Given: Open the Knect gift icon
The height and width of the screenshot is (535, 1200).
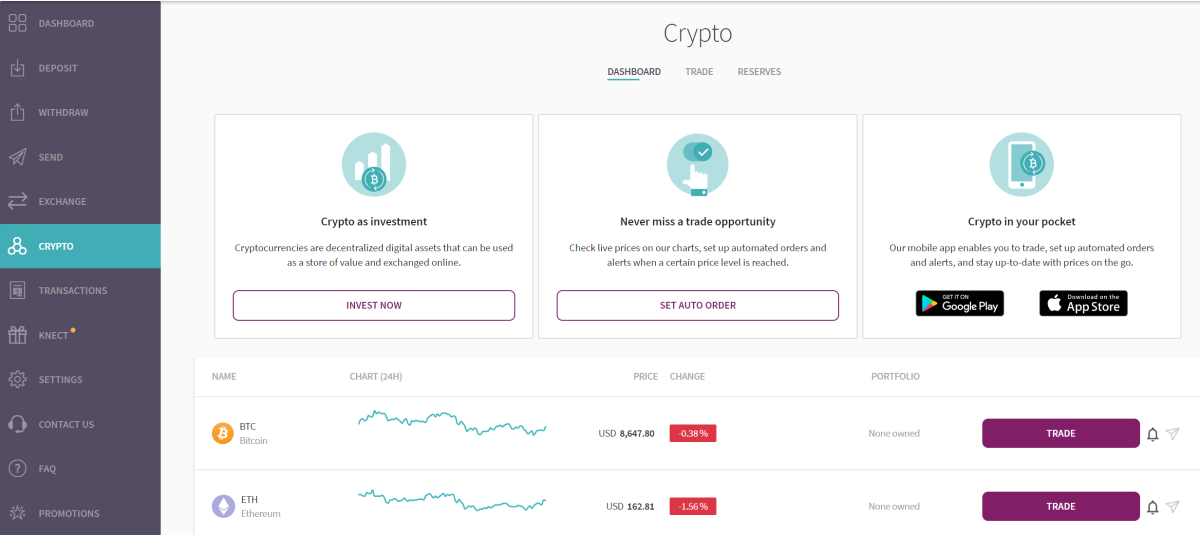Looking at the screenshot, I should (x=17, y=335).
